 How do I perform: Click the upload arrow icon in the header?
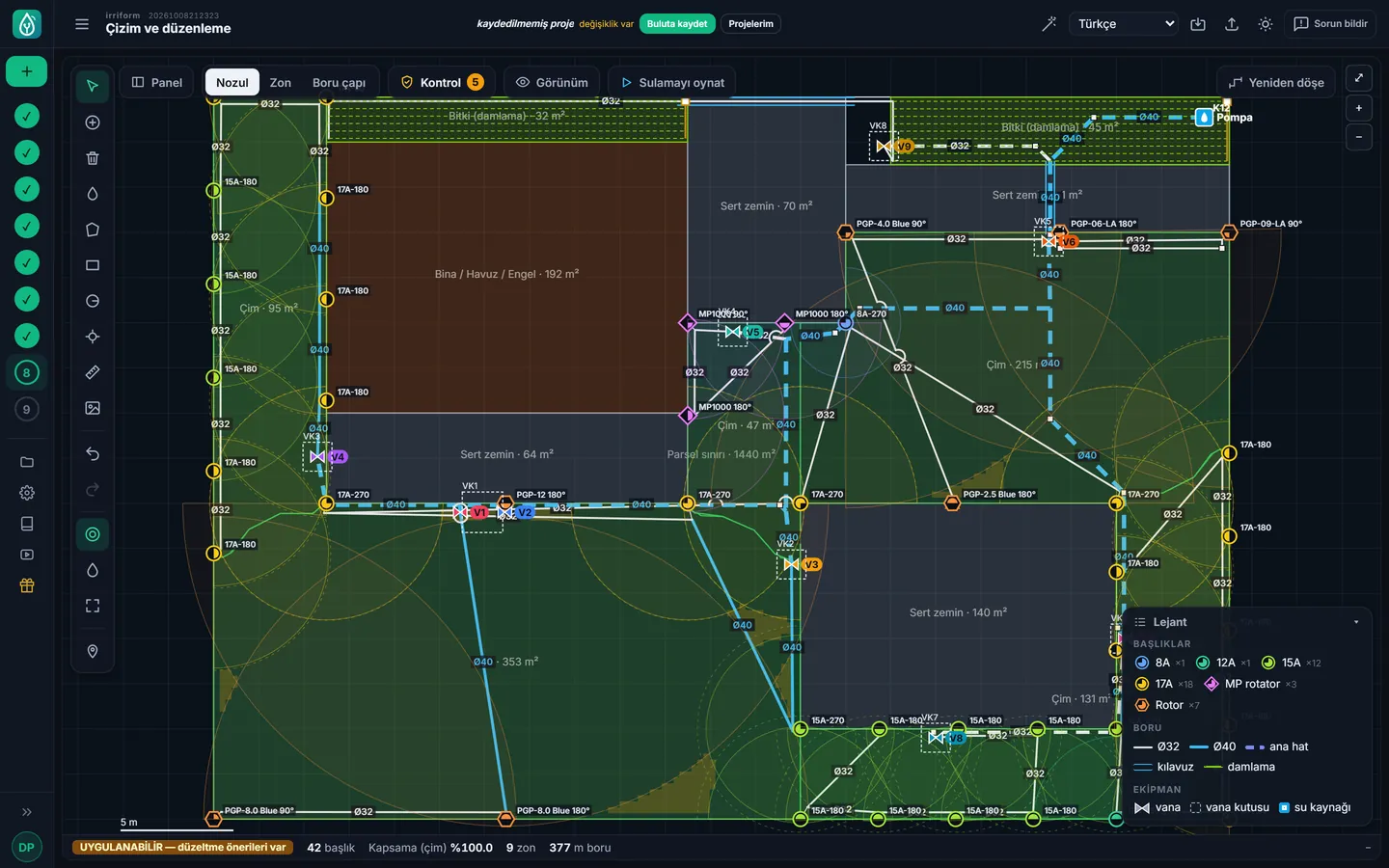[1232, 24]
